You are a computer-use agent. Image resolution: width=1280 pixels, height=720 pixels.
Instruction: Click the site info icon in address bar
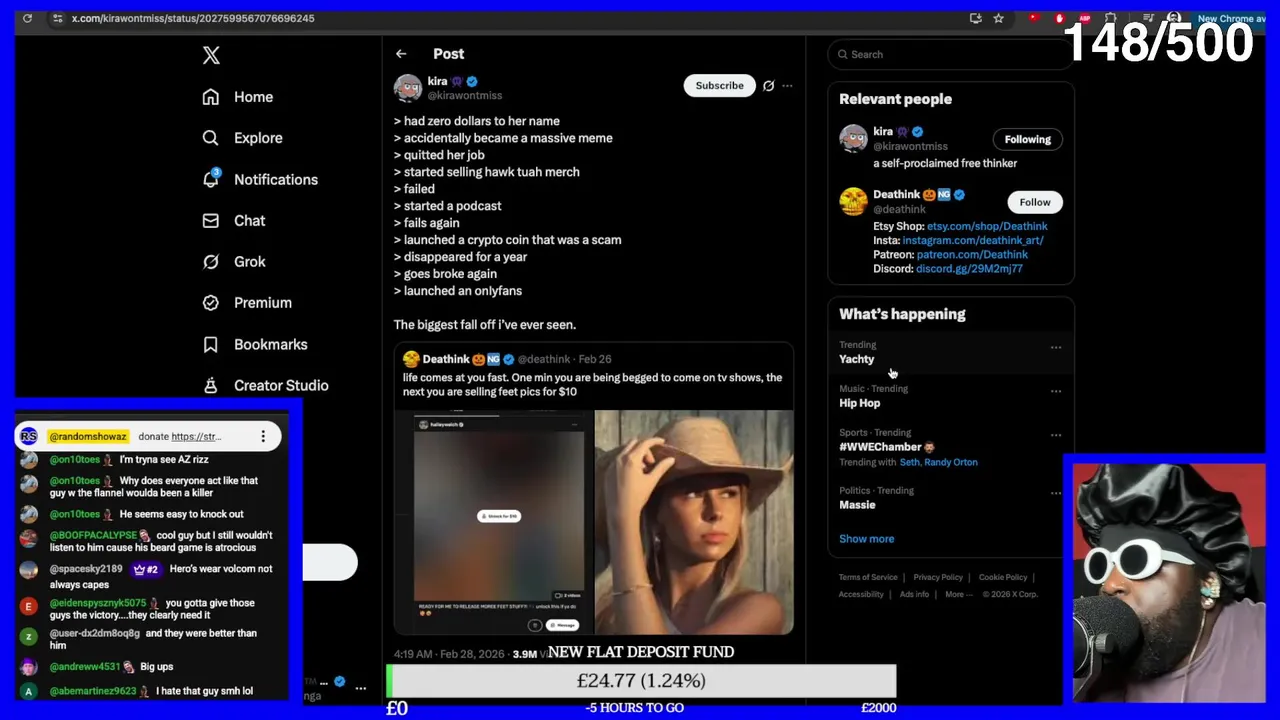tap(58, 18)
